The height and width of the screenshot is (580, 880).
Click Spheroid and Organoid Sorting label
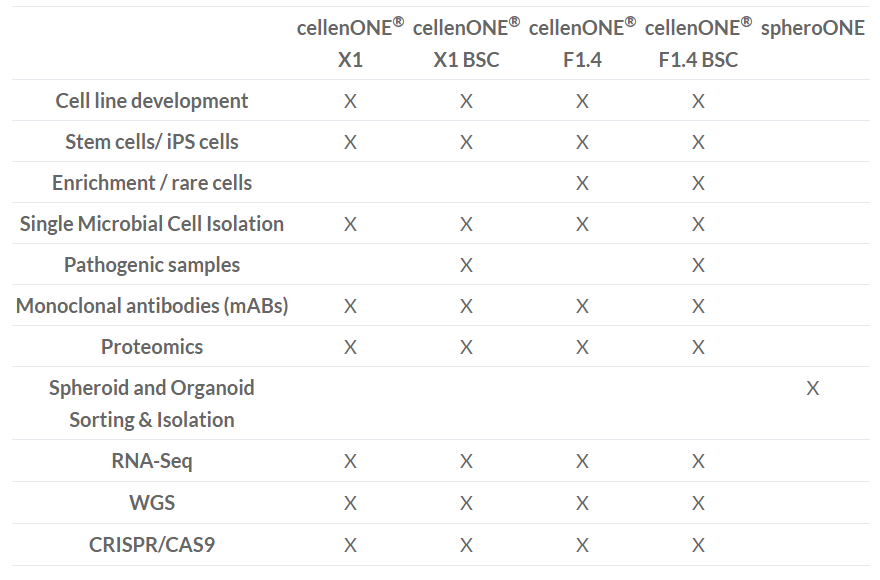point(152,404)
